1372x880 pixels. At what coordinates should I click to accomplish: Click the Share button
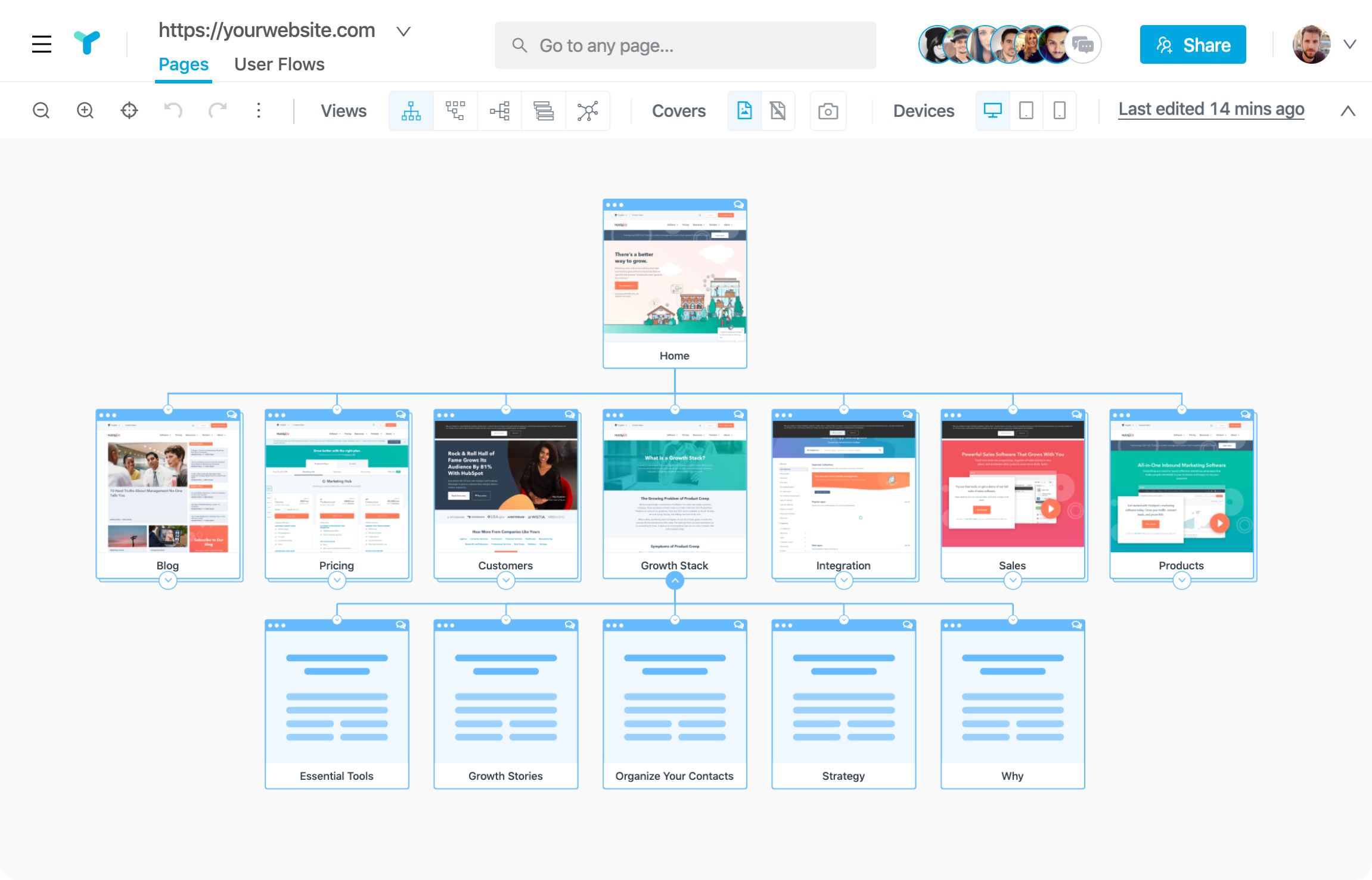pos(1193,45)
